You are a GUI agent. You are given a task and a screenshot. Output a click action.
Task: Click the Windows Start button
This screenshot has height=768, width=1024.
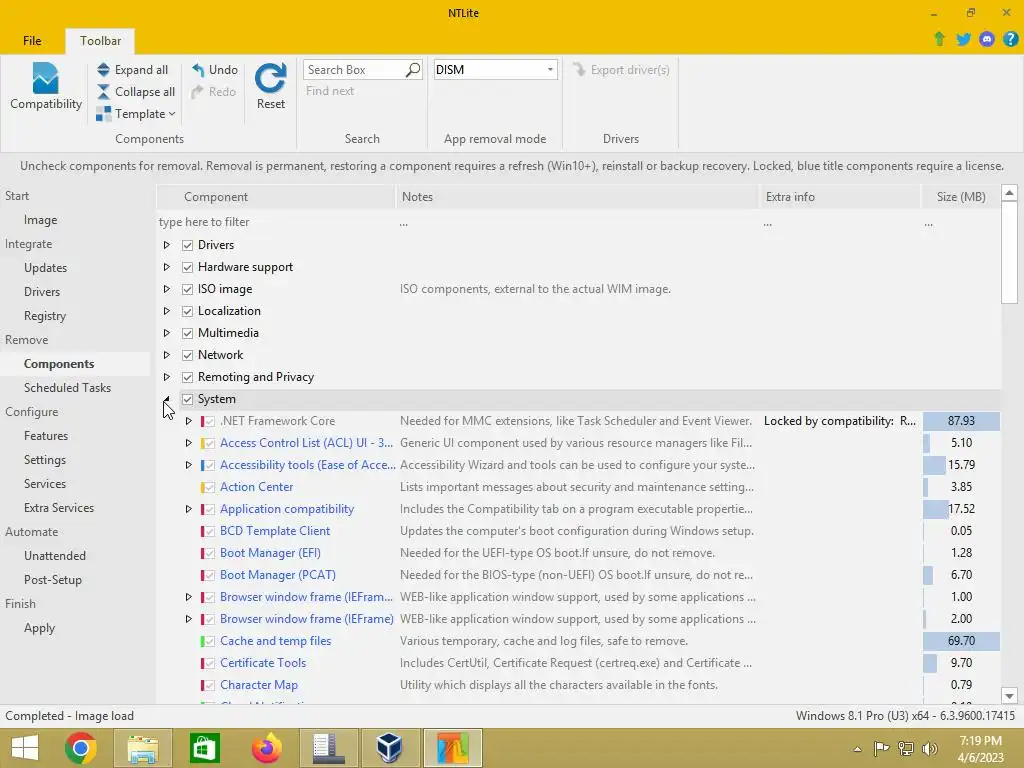click(25, 748)
